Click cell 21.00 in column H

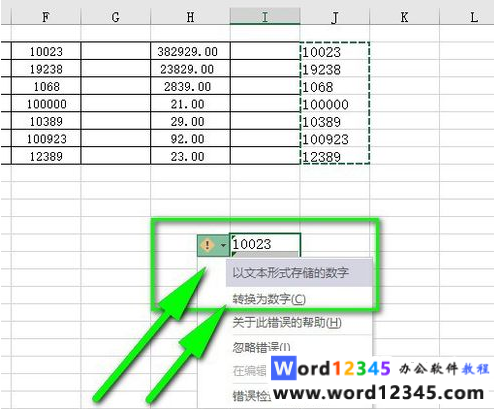click(x=190, y=103)
